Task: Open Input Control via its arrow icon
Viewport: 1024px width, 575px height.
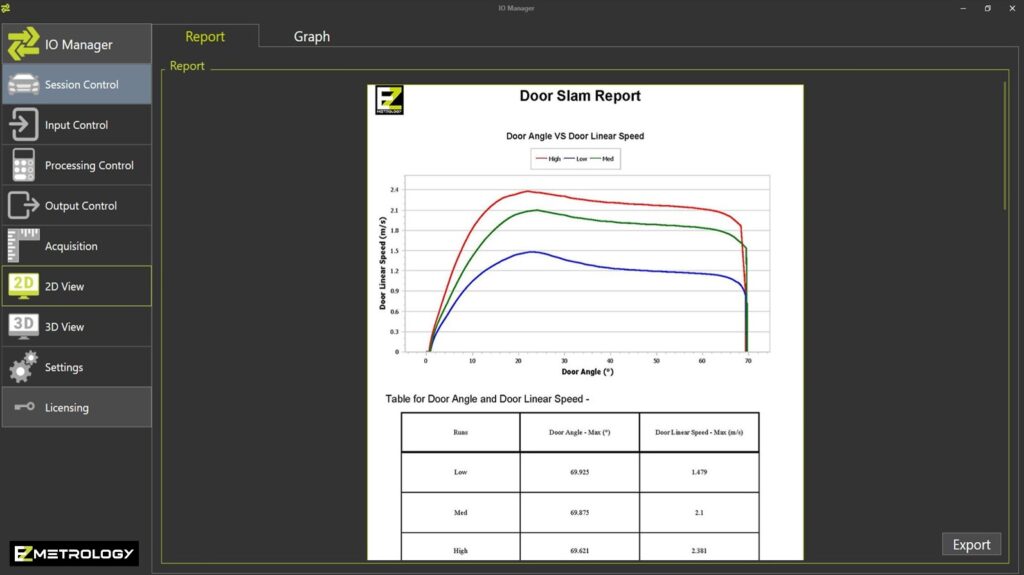Action: 24,125
